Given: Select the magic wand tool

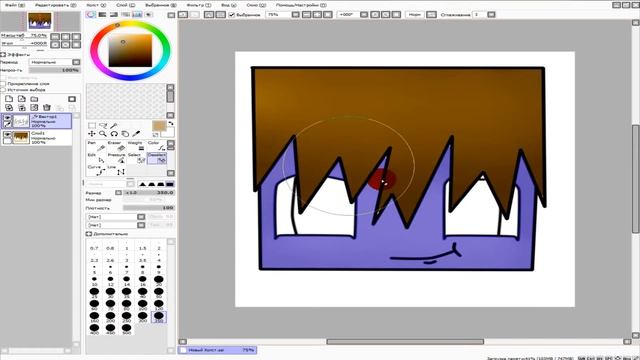Looking at the screenshot, I should coord(114,126).
